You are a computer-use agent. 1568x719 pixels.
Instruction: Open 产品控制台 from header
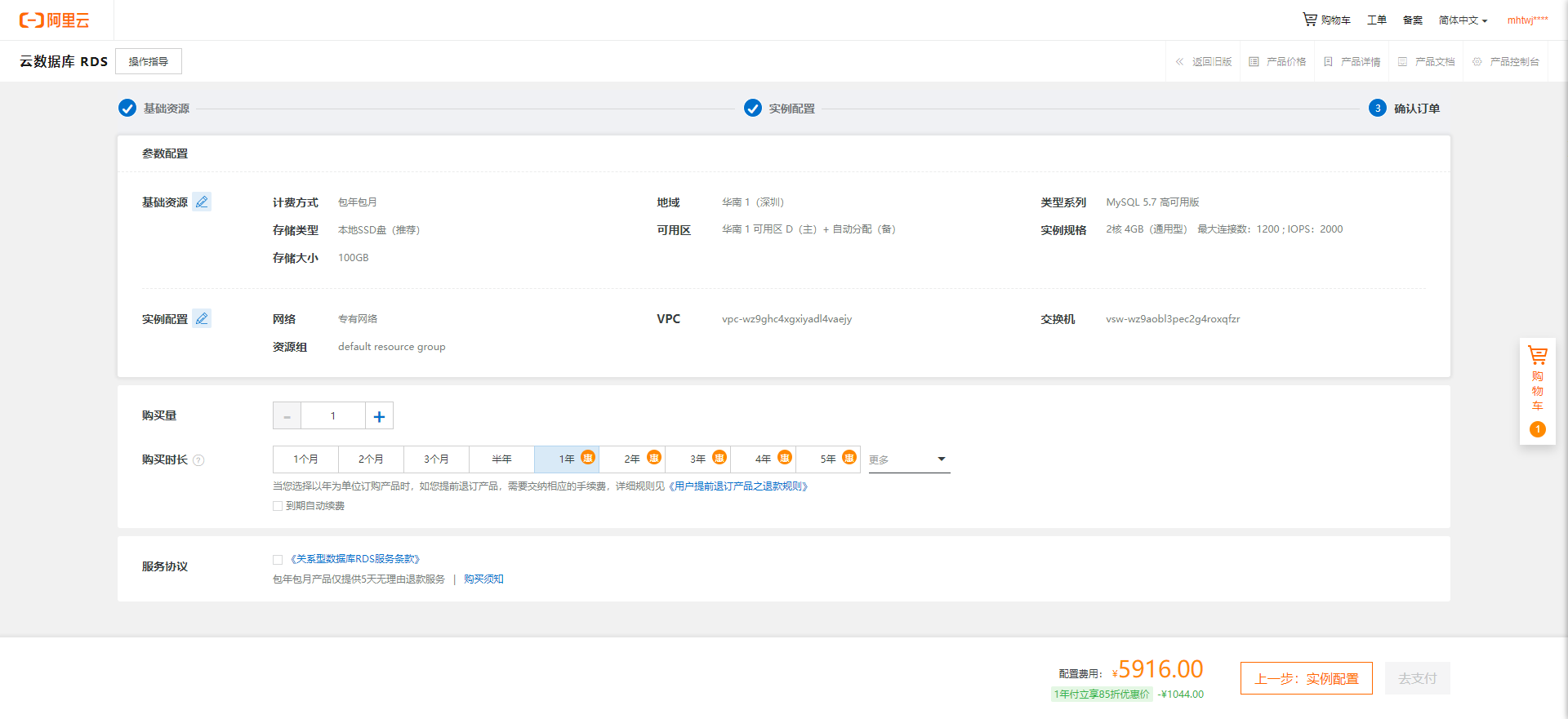click(1506, 62)
